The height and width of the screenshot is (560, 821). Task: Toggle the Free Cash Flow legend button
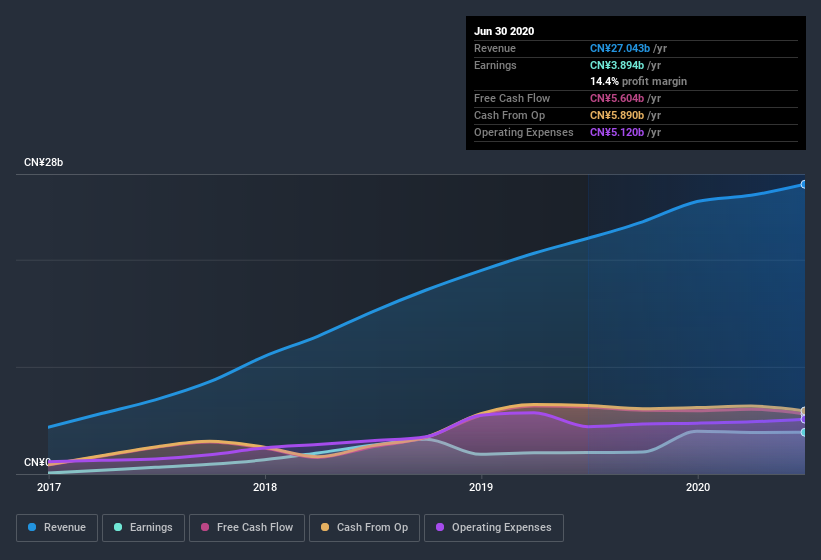[247, 528]
